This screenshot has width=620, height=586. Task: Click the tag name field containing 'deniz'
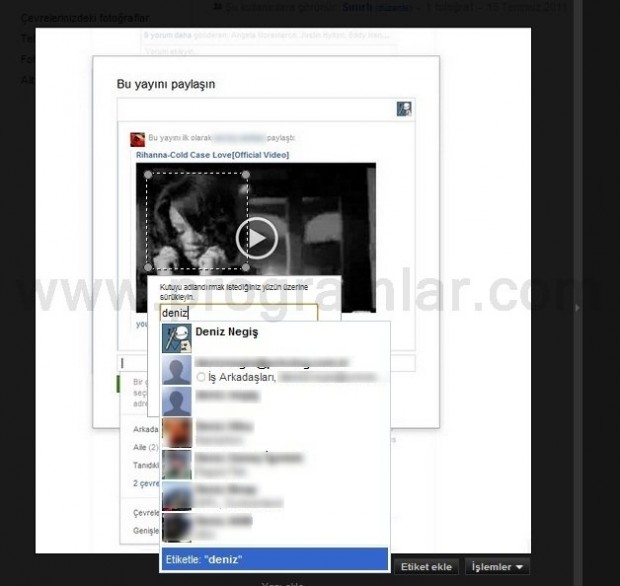[238, 313]
